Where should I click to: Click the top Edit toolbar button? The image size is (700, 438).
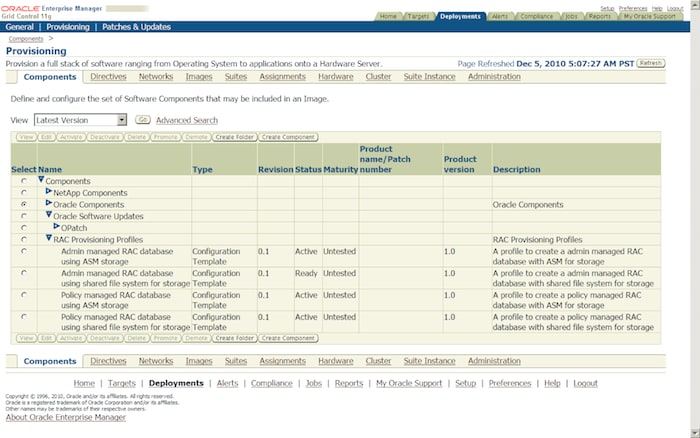point(46,137)
